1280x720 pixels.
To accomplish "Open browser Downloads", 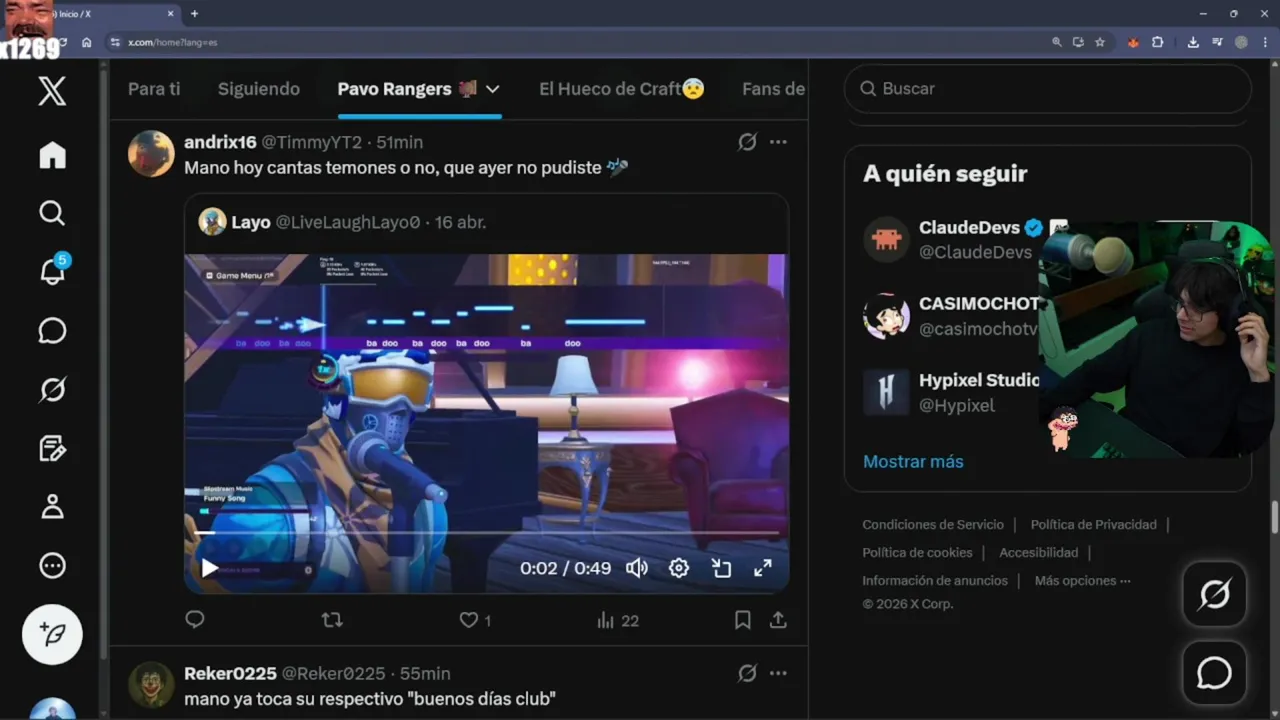I will [1193, 42].
